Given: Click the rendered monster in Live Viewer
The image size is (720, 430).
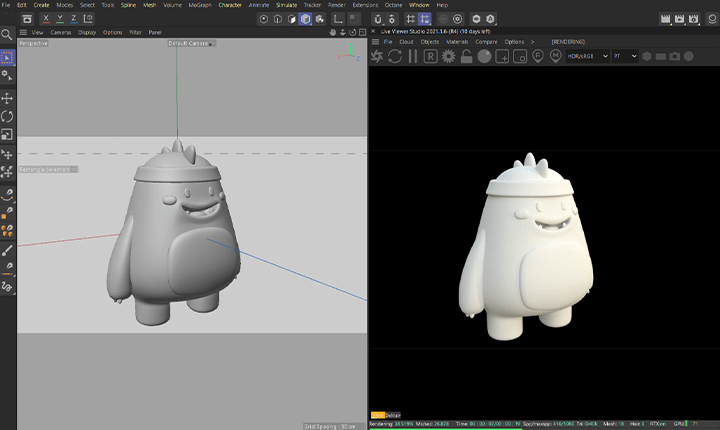Looking at the screenshot, I should pyautogui.click(x=526, y=248).
